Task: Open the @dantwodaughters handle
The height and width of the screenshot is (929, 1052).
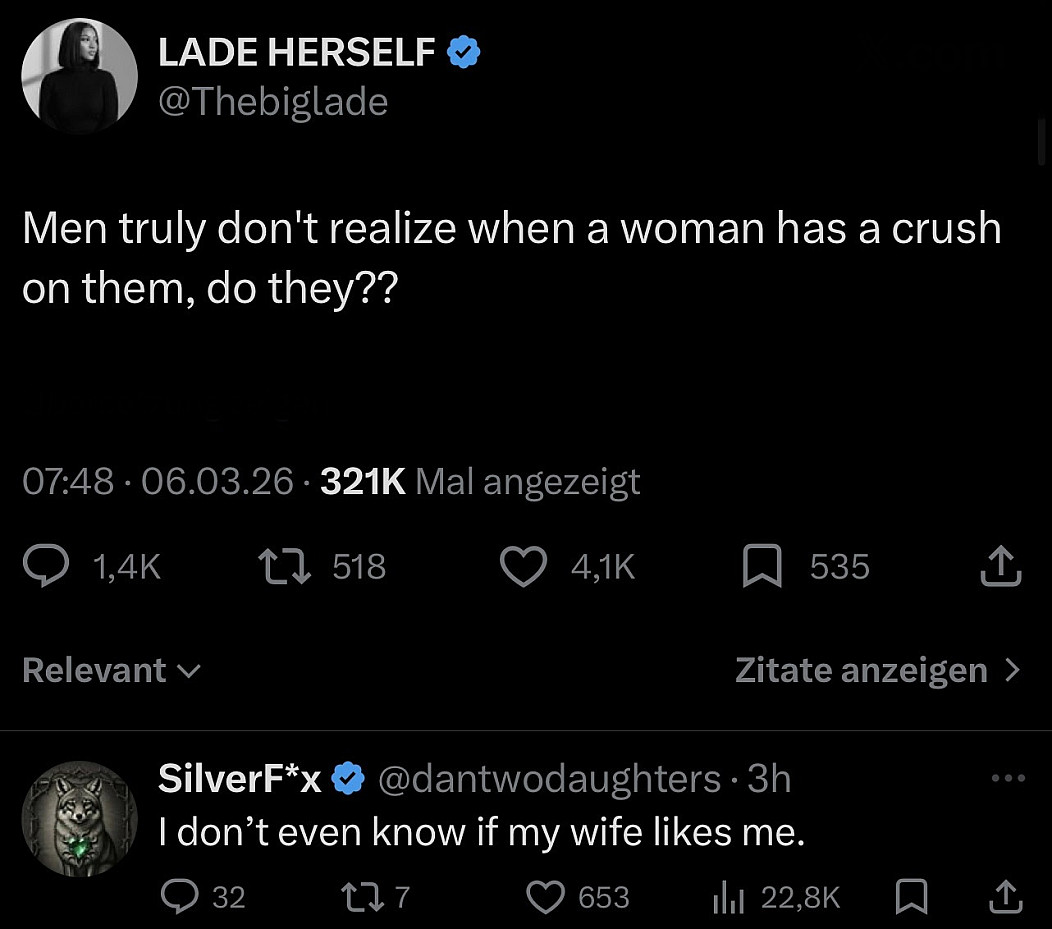Action: (x=548, y=778)
